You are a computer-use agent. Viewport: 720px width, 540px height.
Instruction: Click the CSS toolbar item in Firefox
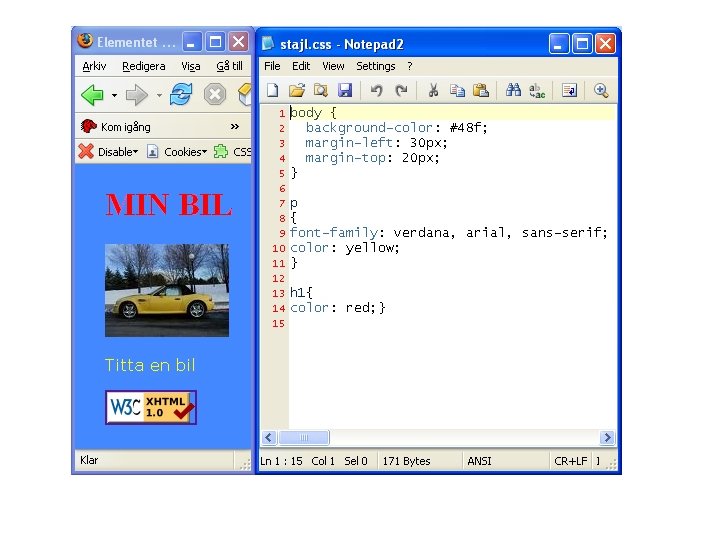click(x=232, y=152)
